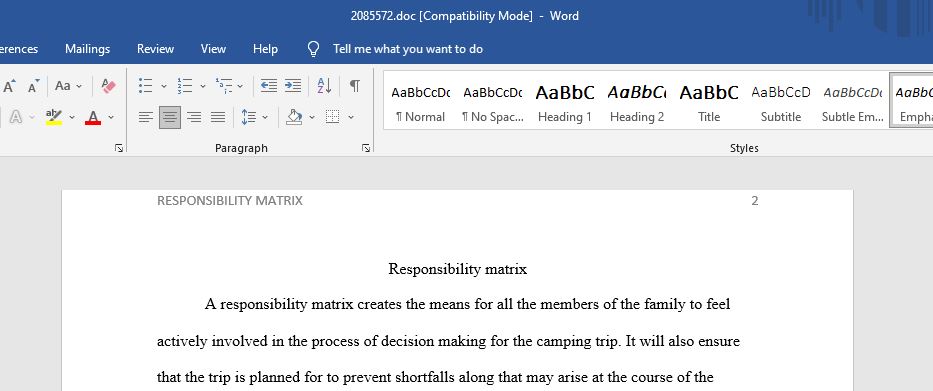Apply borders to selection
The height and width of the screenshot is (391, 933).
click(x=333, y=117)
